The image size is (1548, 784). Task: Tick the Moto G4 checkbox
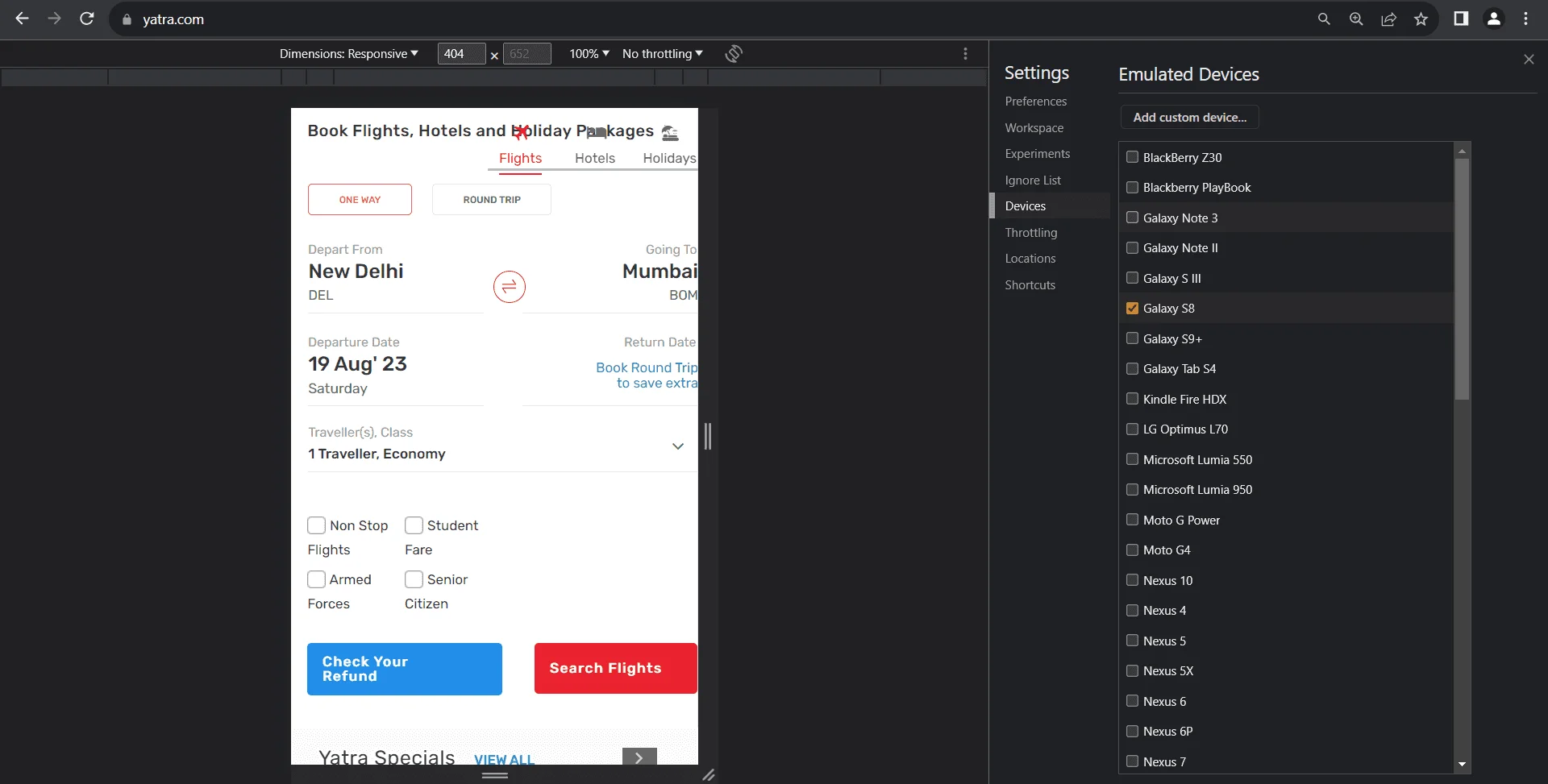click(1132, 550)
